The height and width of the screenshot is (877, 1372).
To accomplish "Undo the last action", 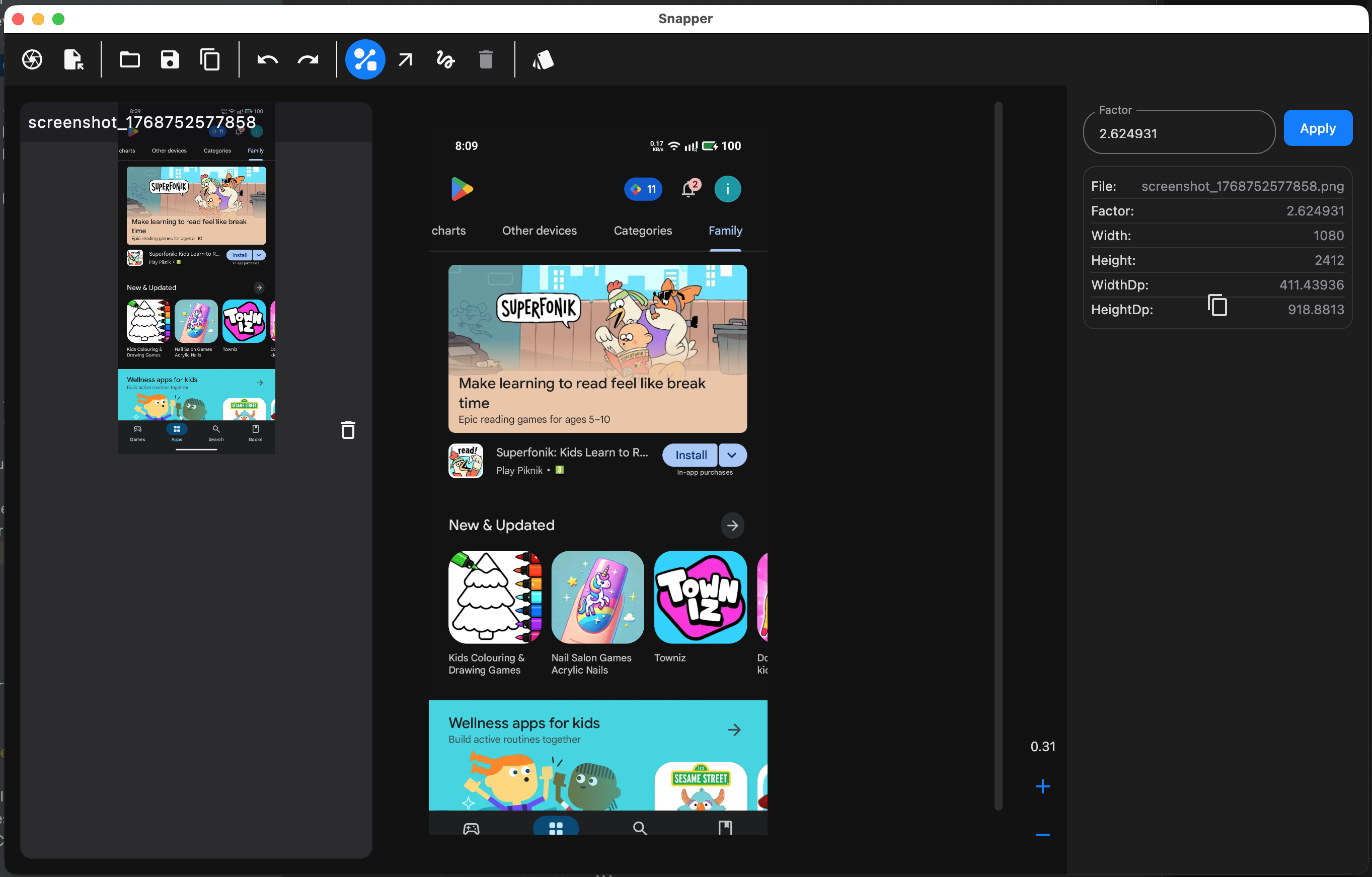I will 267,59.
